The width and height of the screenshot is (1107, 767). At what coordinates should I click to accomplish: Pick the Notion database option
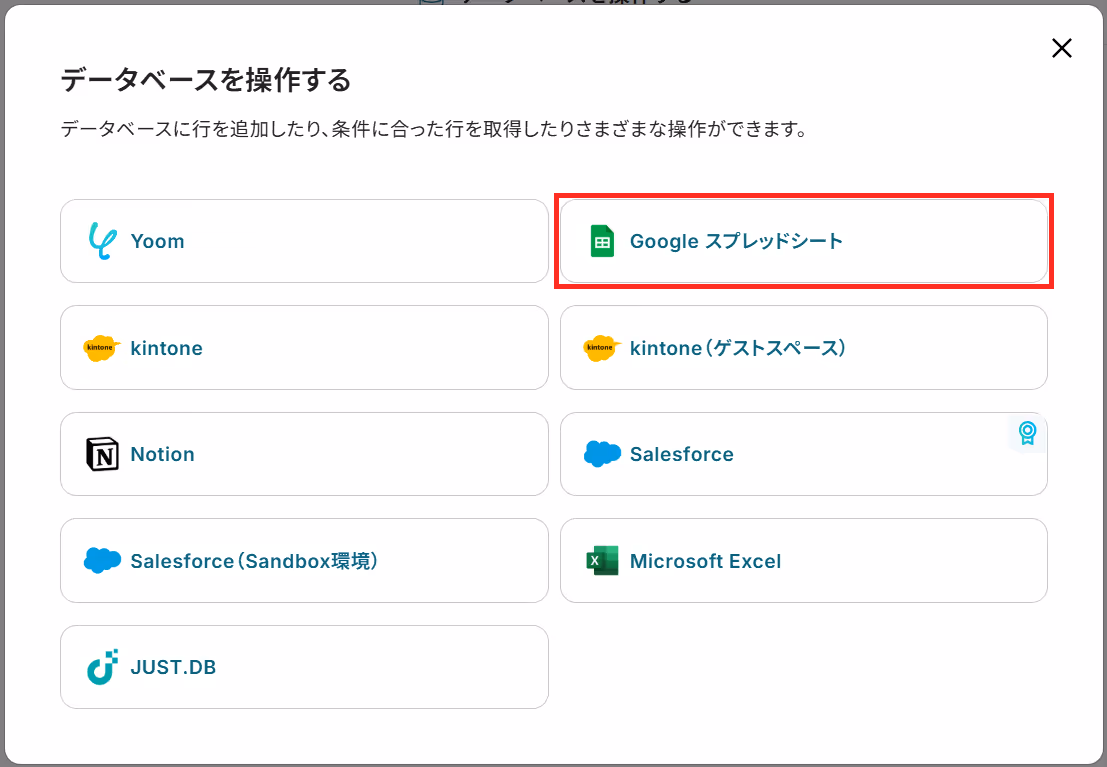point(304,454)
